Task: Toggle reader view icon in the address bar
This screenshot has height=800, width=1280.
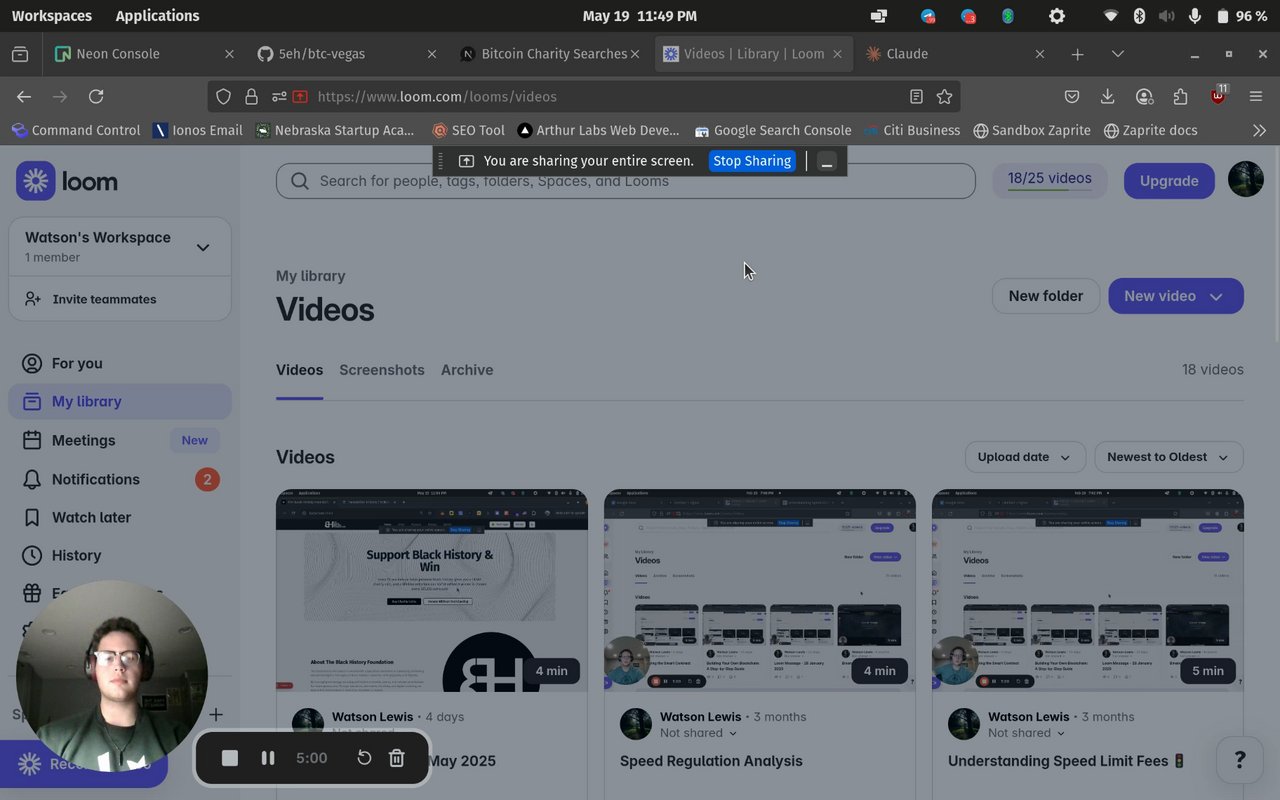Action: click(916, 96)
